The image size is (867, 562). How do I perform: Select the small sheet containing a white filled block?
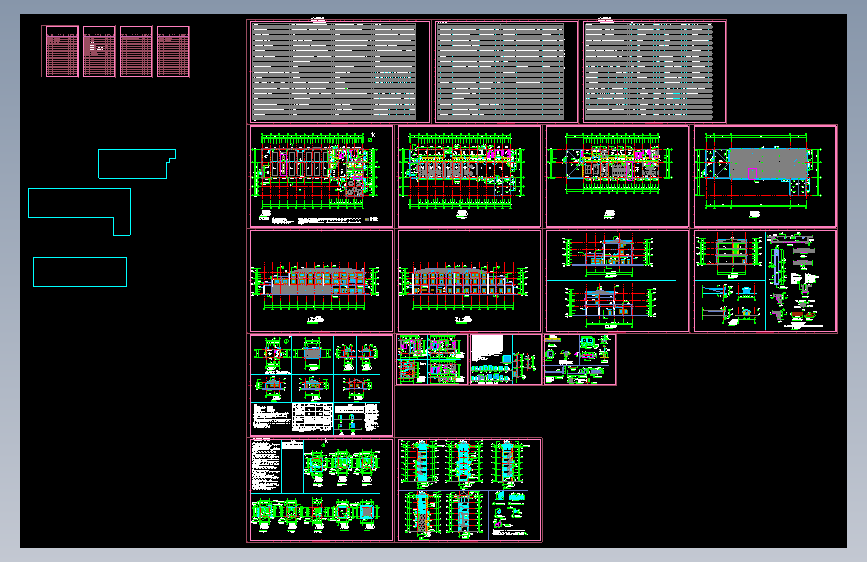[505, 359]
